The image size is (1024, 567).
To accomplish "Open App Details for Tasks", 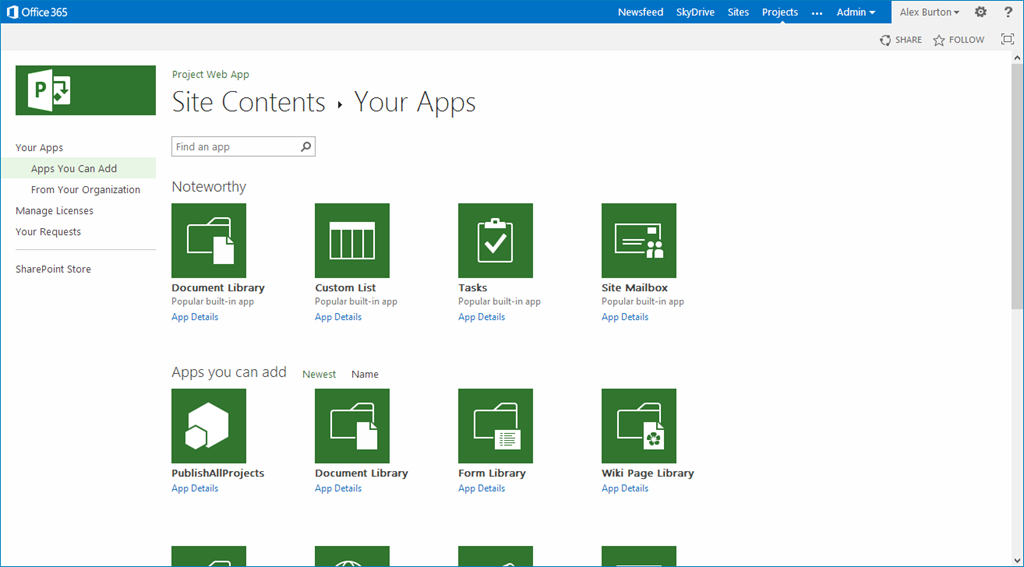I will click(481, 317).
